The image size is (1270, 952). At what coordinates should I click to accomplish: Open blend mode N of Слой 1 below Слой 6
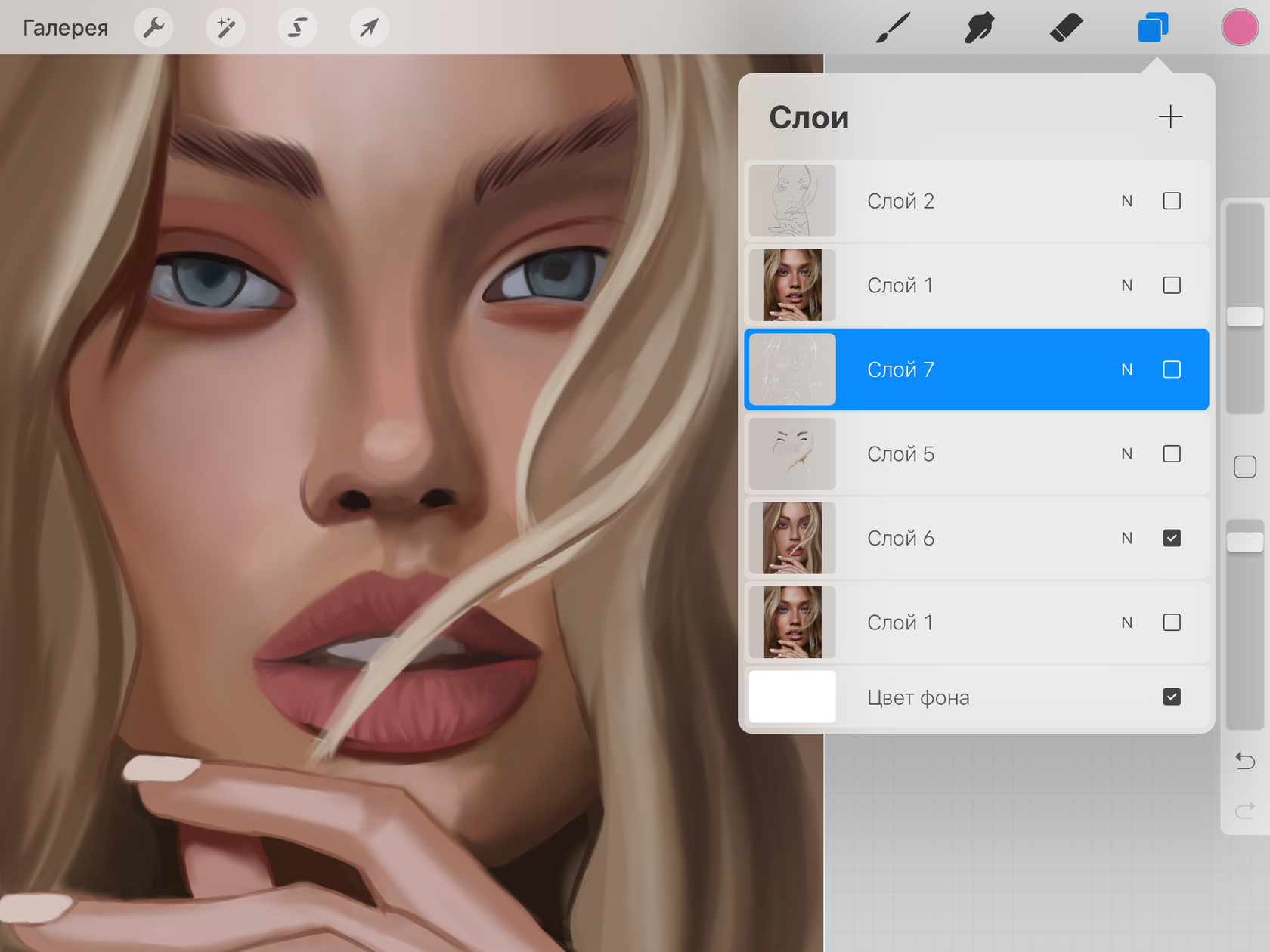[x=1127, y=623]
